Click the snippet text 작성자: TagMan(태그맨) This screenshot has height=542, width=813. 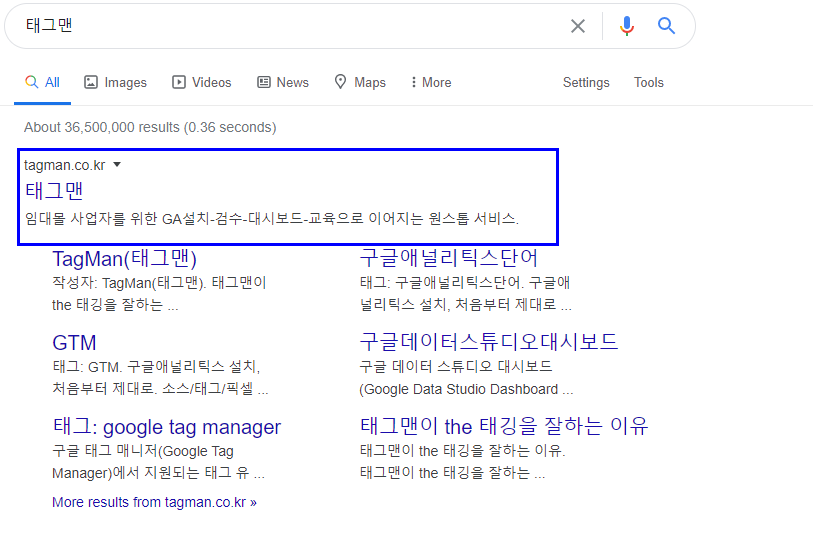[159, 294]
